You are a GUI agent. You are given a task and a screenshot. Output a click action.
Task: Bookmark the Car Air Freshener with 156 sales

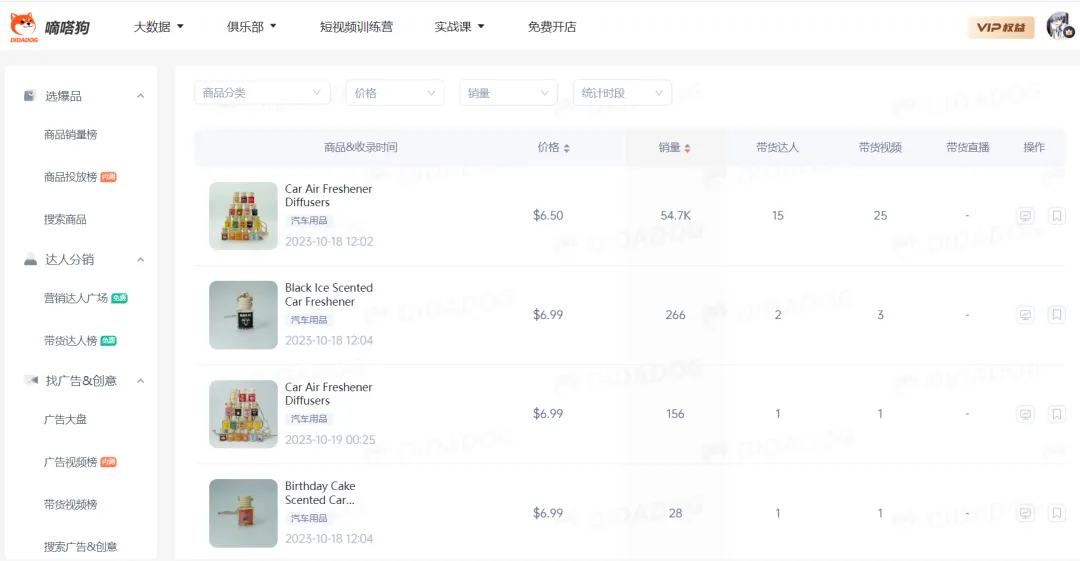(x=1057, y=414)
